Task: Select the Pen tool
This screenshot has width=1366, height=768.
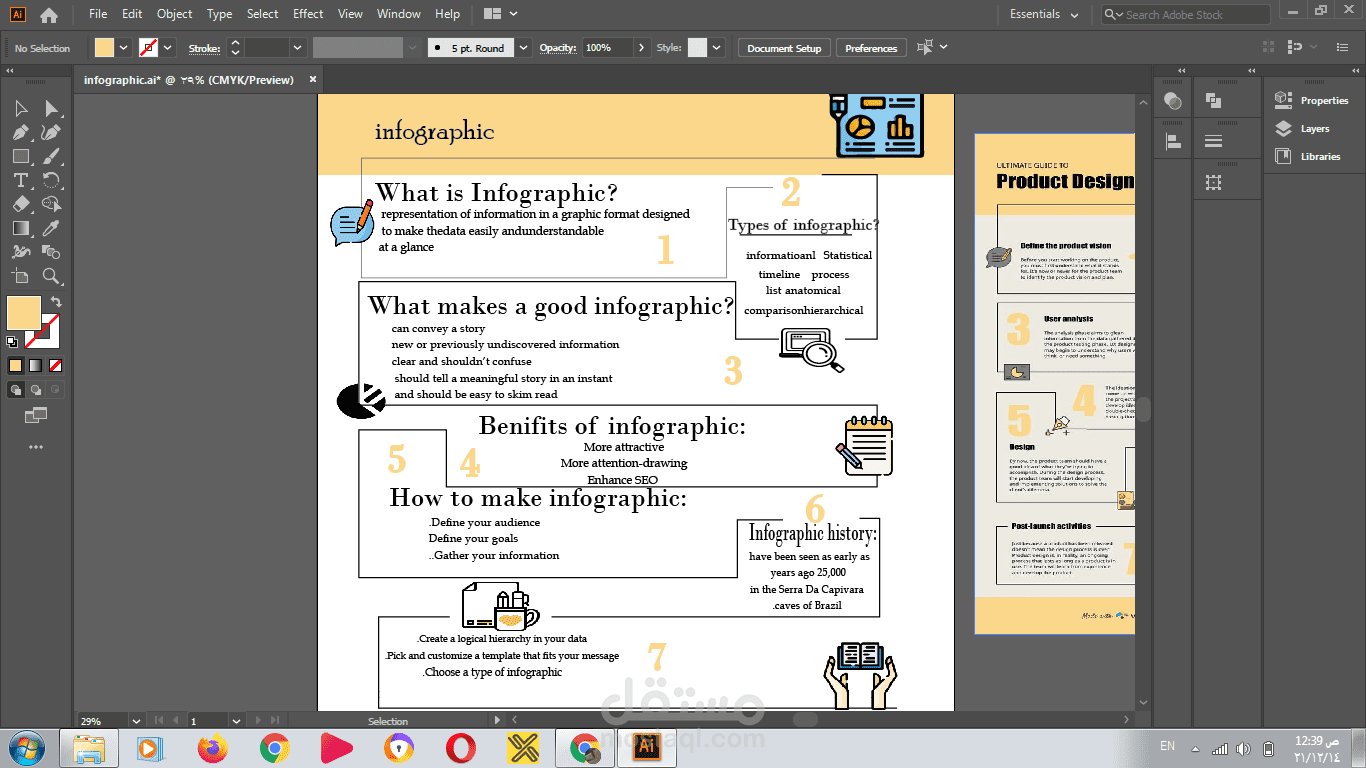Action: tap(21, 132)
